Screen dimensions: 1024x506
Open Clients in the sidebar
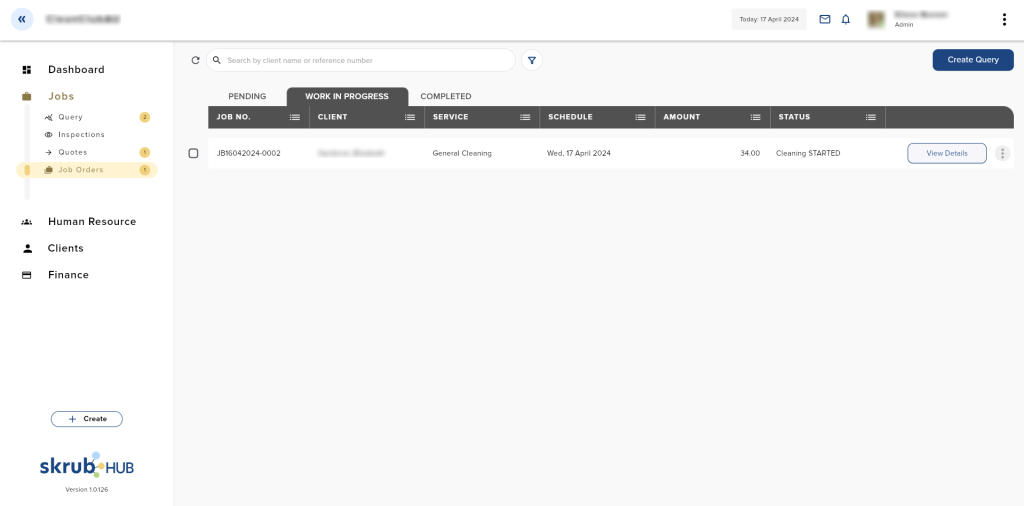pyautogui.click(x=65, y=248)
